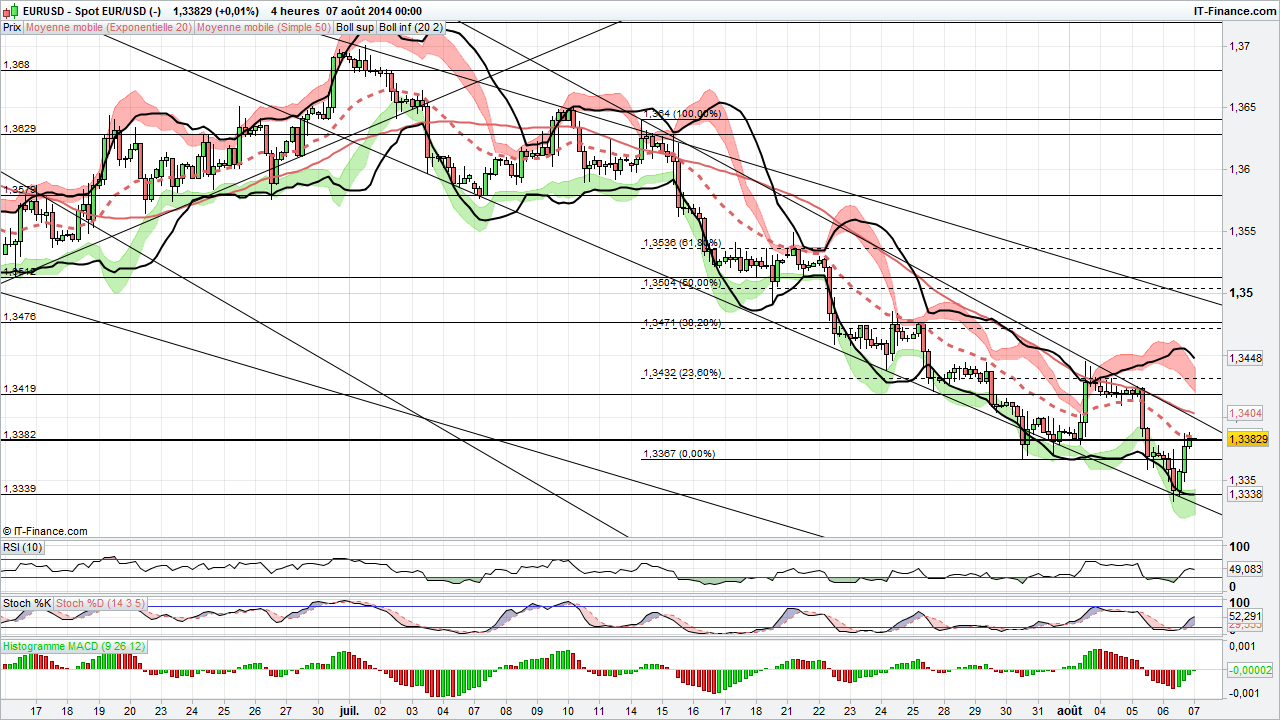
Task: Open the Prix indicator settings
Action: coord(11,27)
